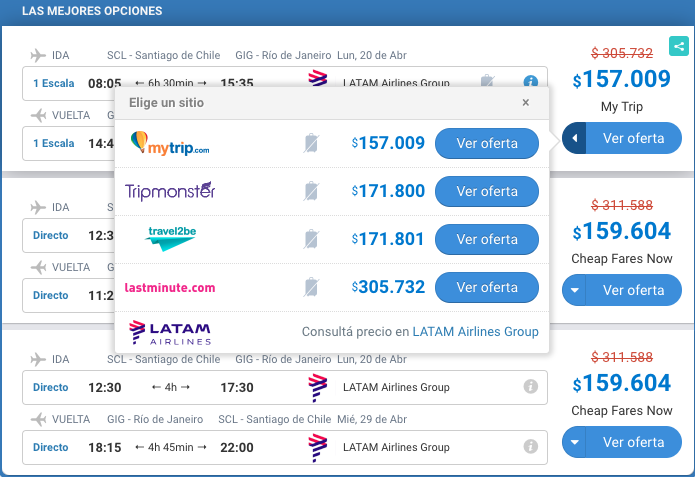Viewport: 695px width, 477px height.
Task: Click no-baggage icon in mytrip row
Action: (311, 143)
